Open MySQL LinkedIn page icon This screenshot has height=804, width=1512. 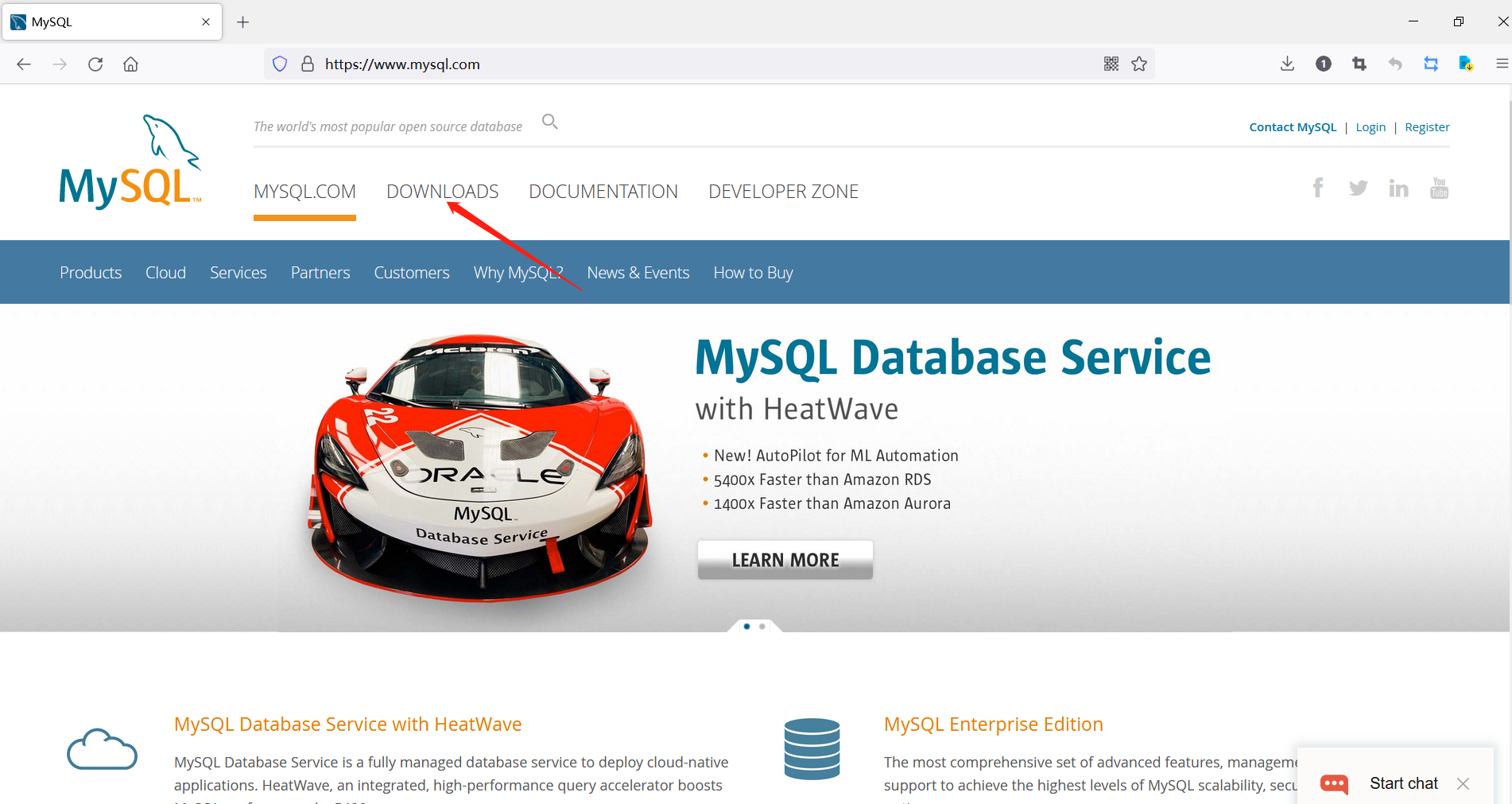click(x=1398, y=188)
